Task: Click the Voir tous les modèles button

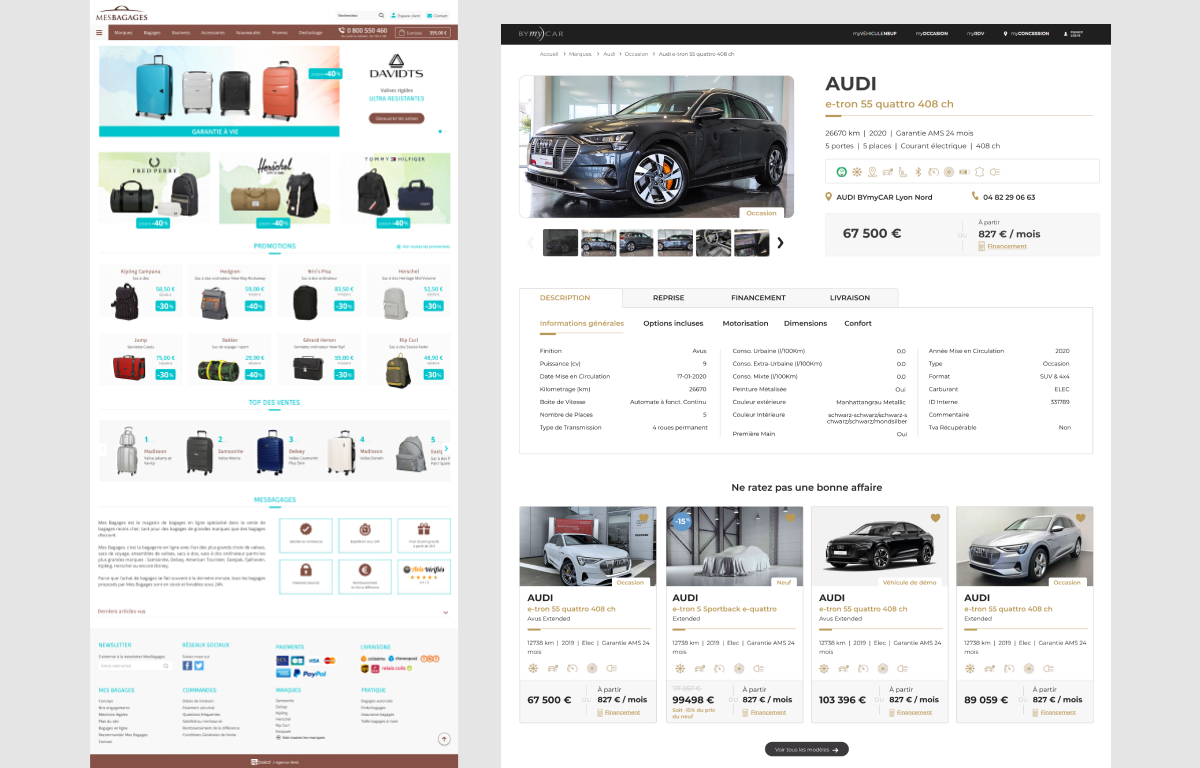Action: click(x=806, y=749)
